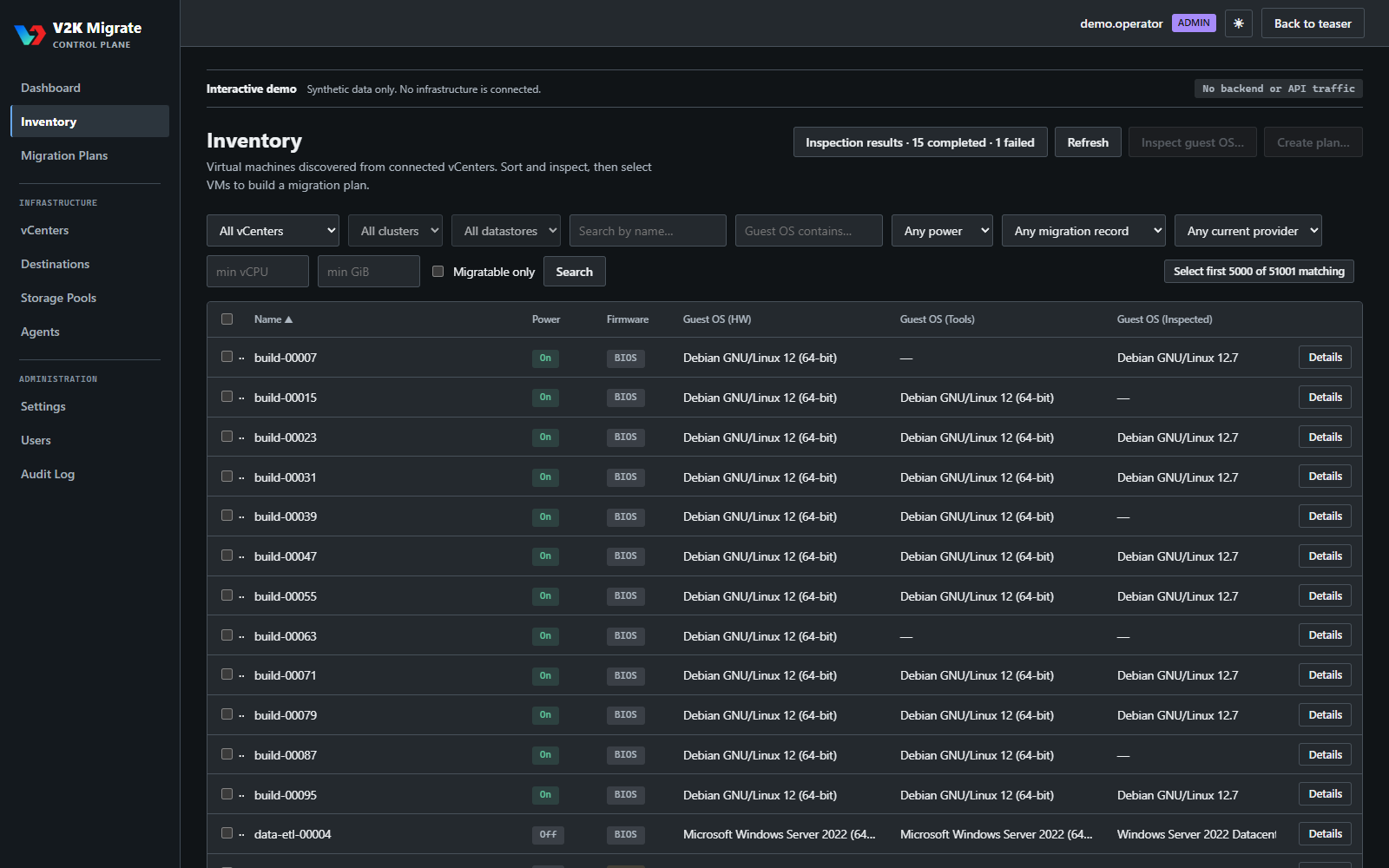Open the Any migration record dropdown
Viewport: 1389px width, 868px height.
point(1083,231)
